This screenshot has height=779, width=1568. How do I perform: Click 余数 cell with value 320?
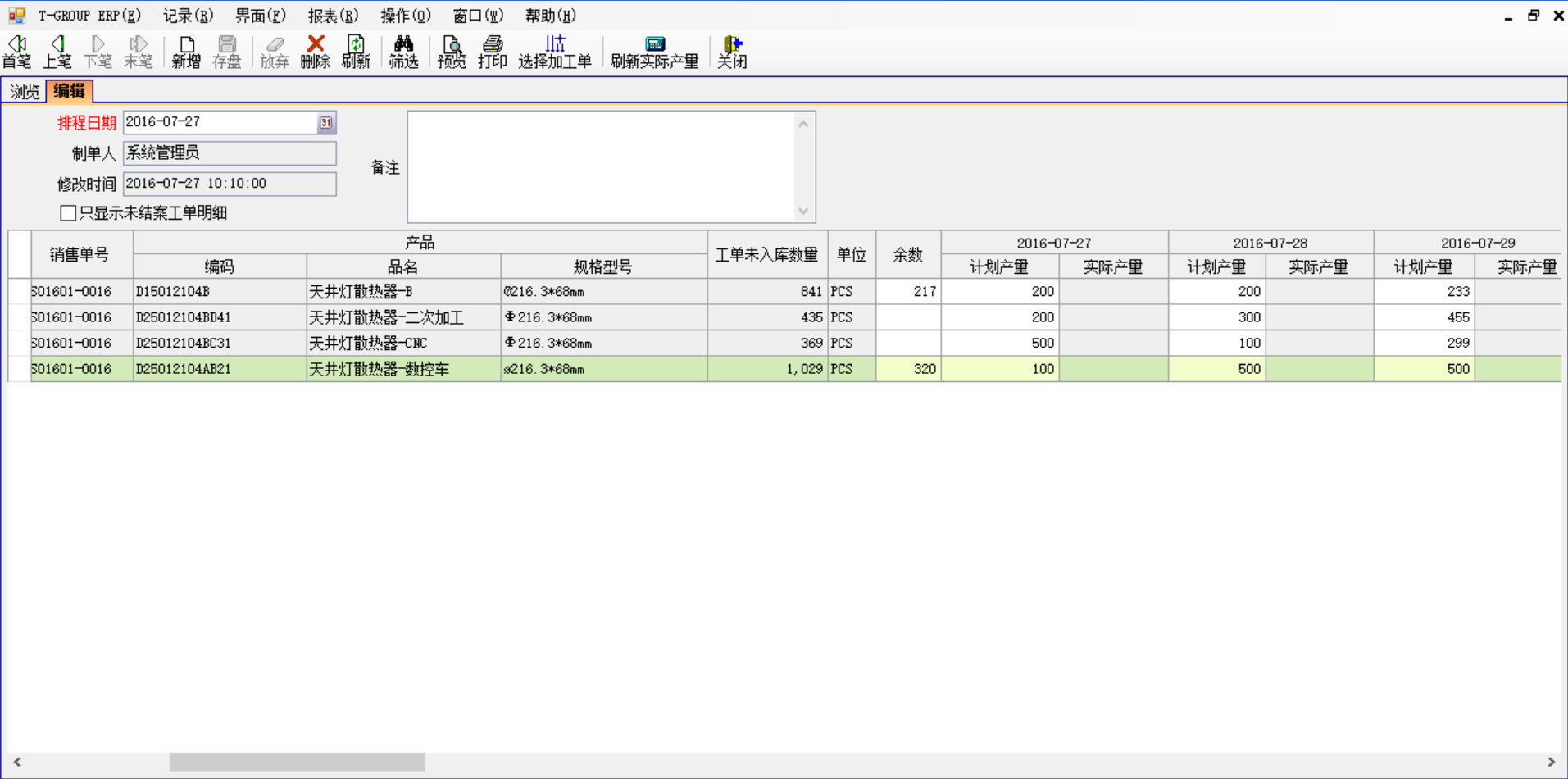click(x=908, y=369)
